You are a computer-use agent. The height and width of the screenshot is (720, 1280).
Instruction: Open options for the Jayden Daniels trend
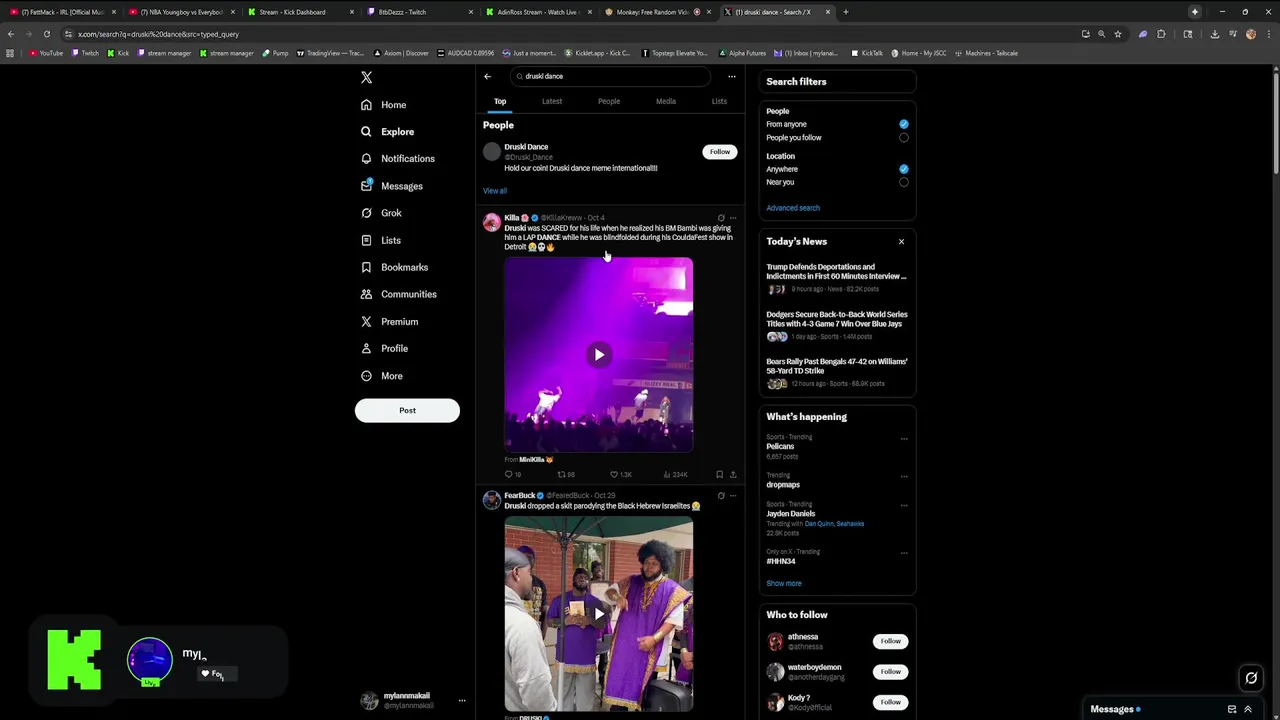tap(904, 505)
